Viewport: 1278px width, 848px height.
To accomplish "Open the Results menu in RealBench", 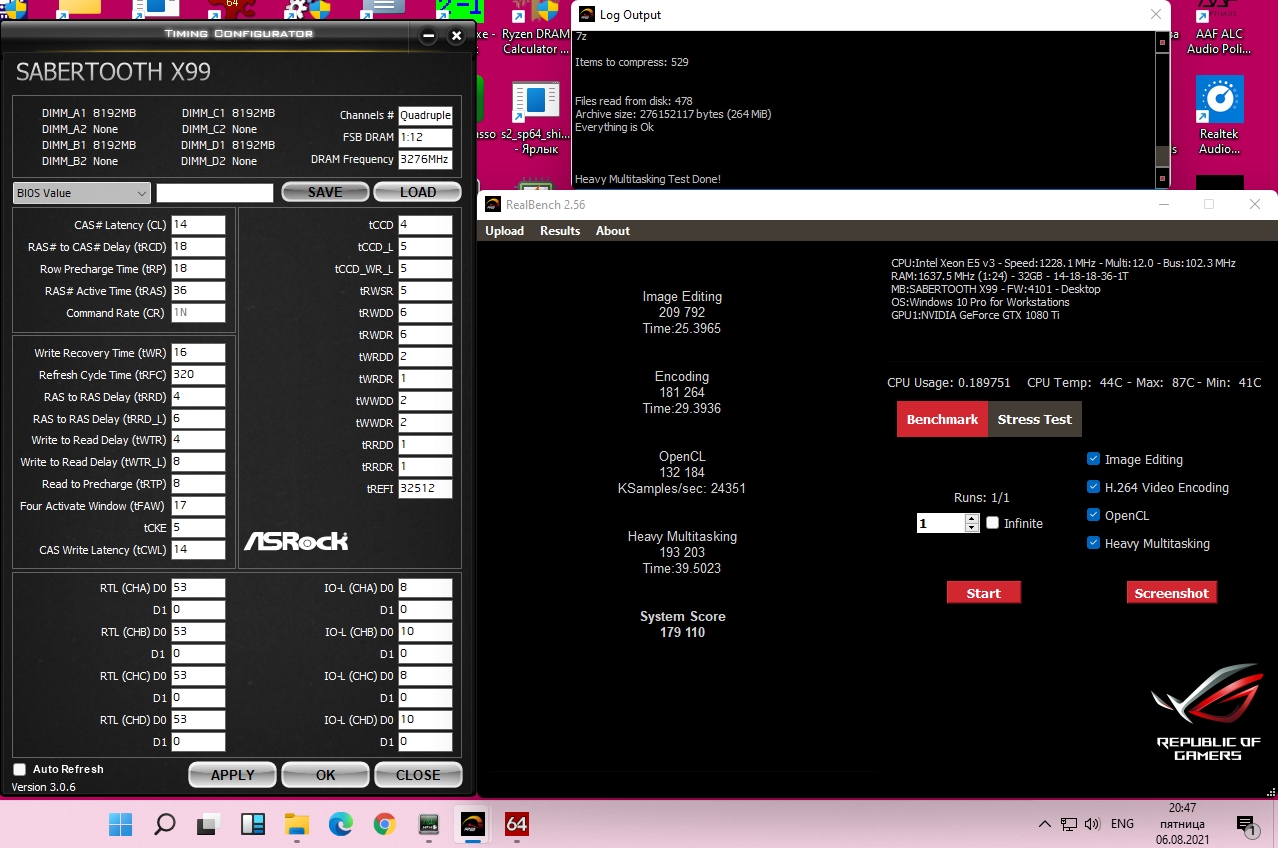I will 560,231.
